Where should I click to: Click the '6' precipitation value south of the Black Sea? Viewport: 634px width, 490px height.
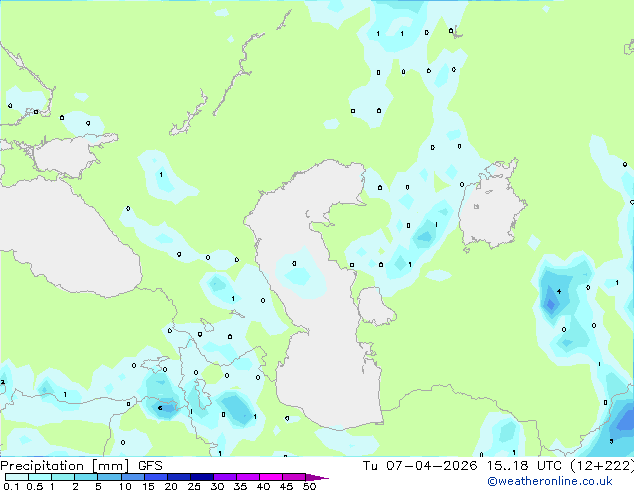point(160,408)
